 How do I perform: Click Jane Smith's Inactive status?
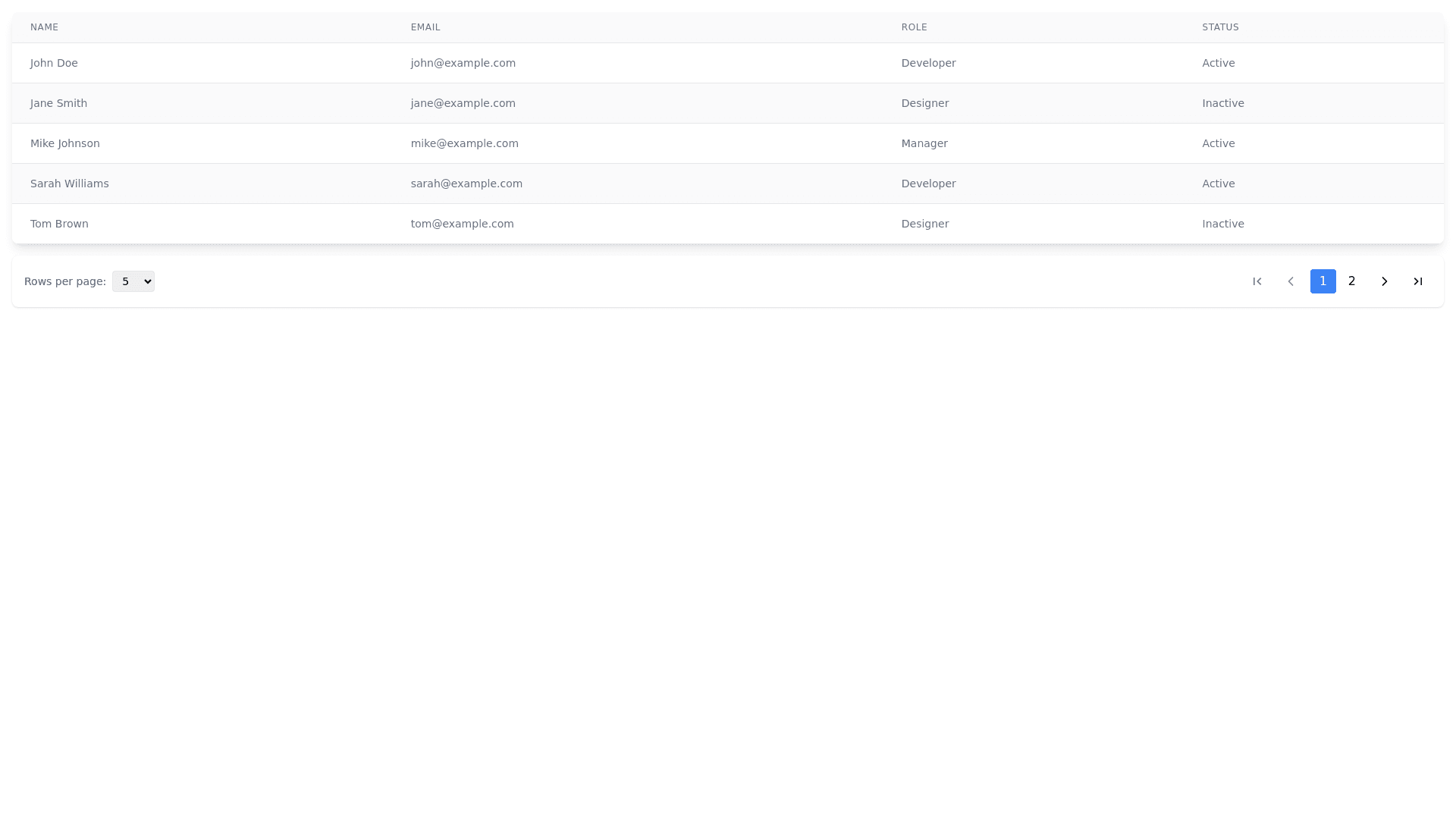point(1222,103)
